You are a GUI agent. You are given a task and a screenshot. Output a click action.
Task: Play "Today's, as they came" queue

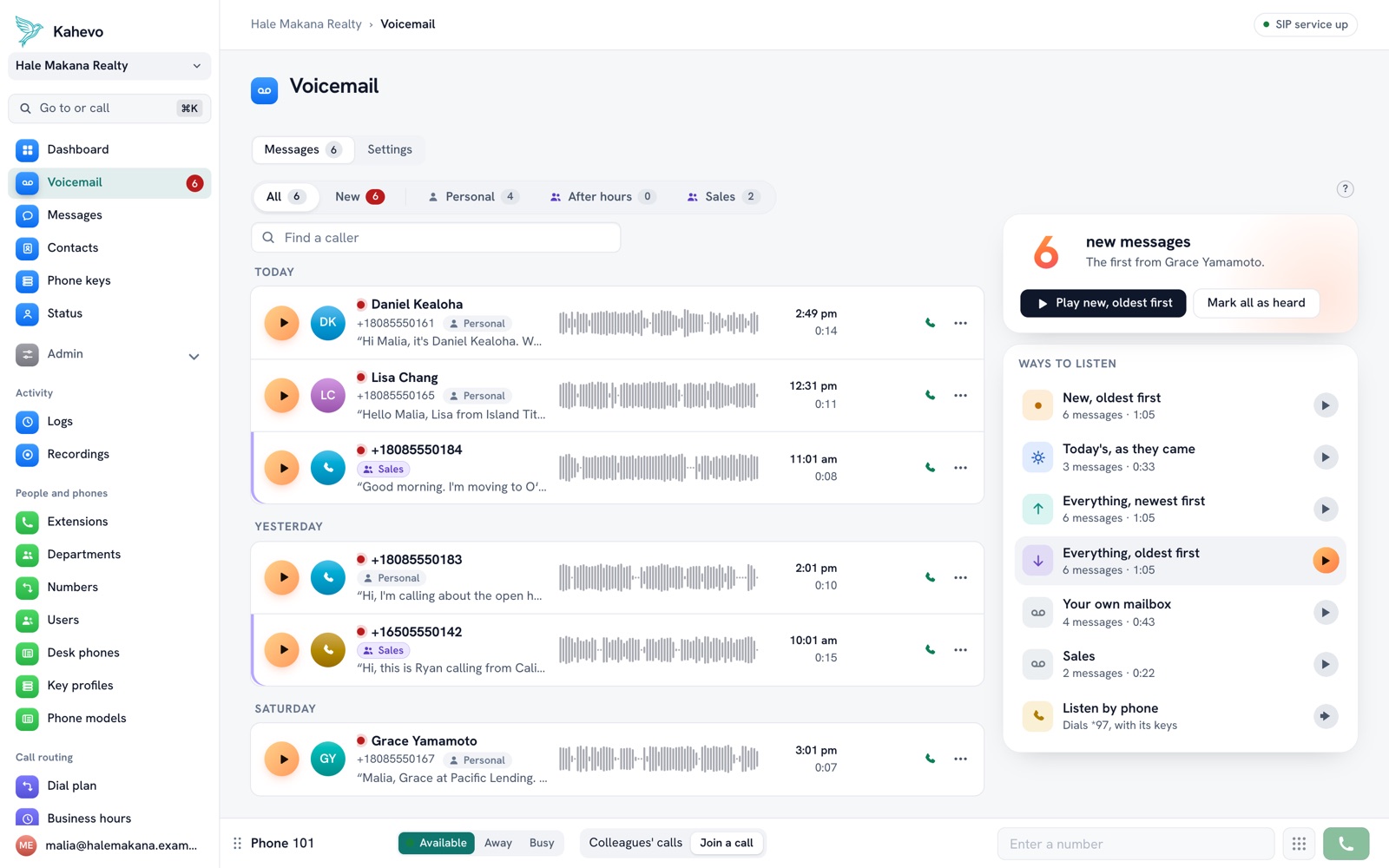pyautogui.click(x=1325, y=457)
